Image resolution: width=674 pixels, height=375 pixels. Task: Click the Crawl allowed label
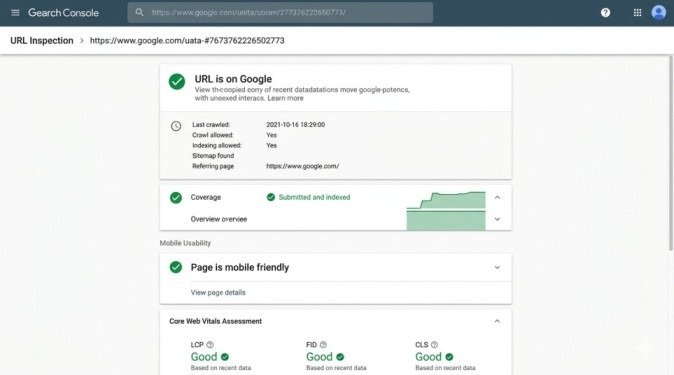pos(213,135)
